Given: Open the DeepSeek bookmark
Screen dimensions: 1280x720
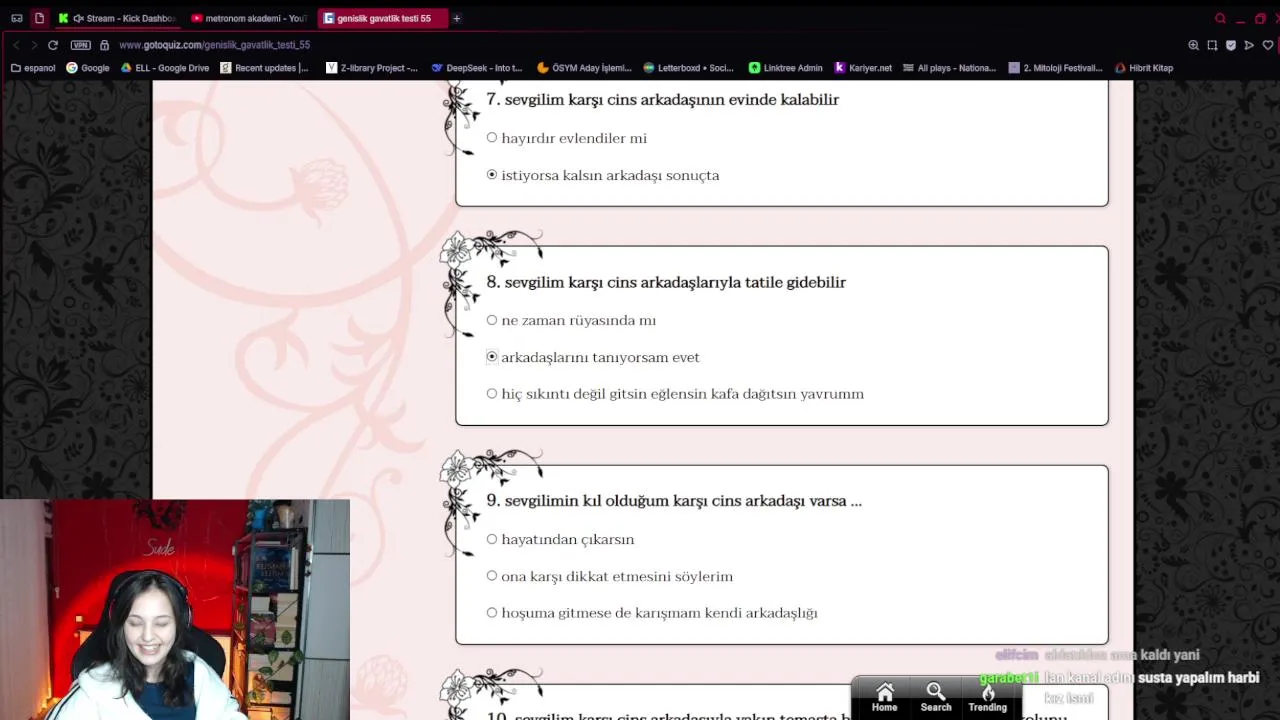Looking at the screenshot, I should (477, 68).
